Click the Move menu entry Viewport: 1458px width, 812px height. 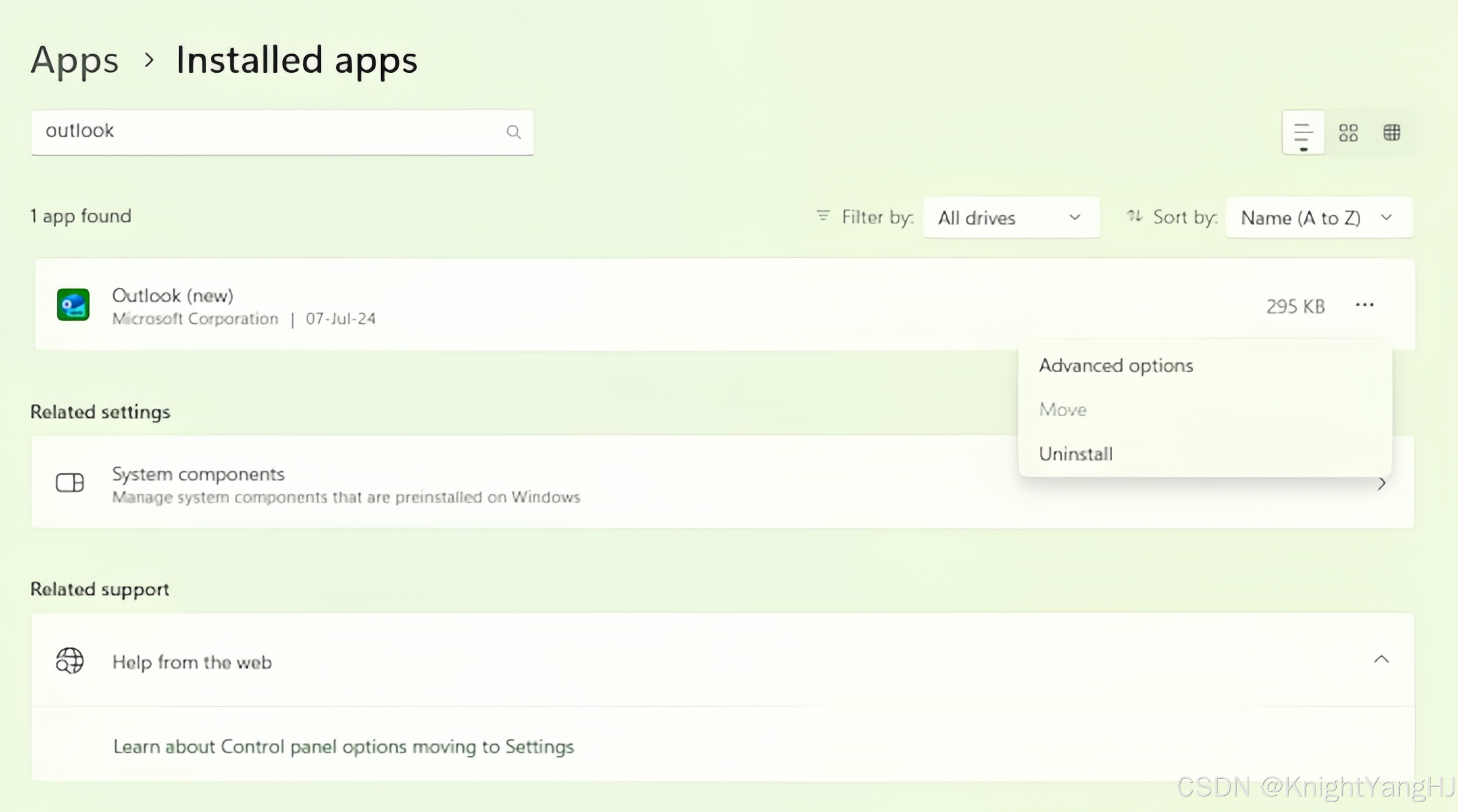click(1062, 410)
